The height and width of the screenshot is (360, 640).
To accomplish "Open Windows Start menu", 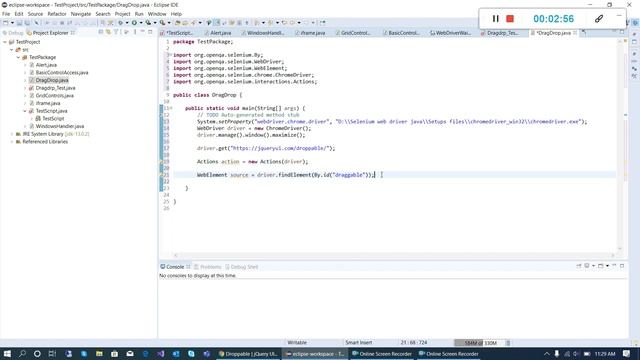I will 7,353.
